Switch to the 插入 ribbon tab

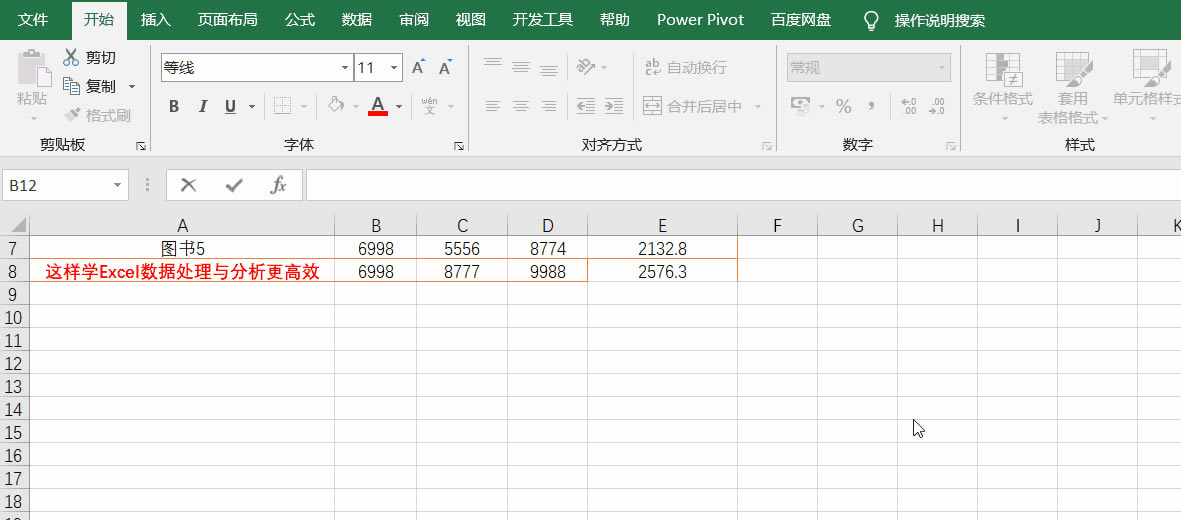155,20
